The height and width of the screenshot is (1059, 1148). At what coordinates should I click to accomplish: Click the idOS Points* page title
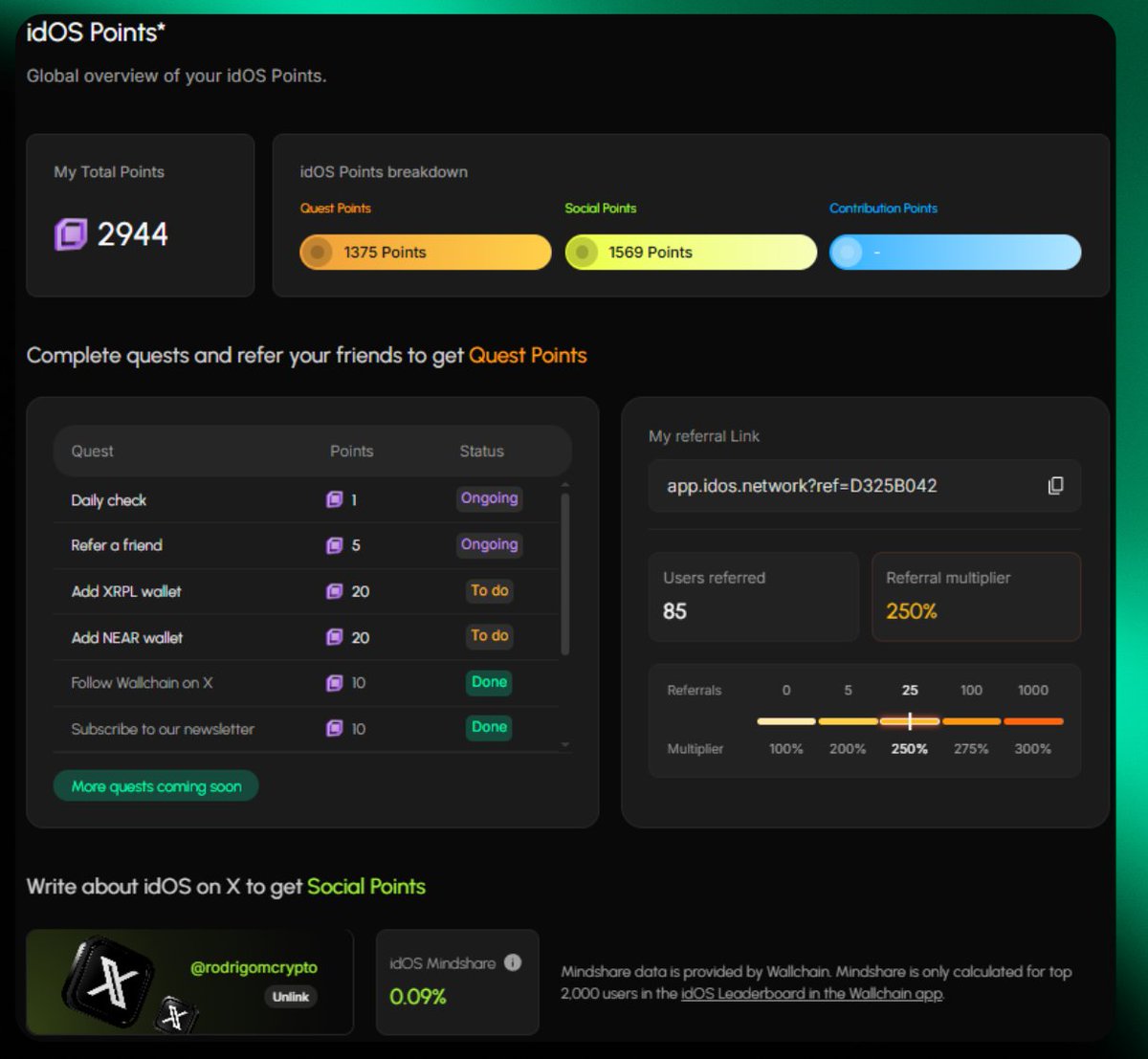point(96,33)
